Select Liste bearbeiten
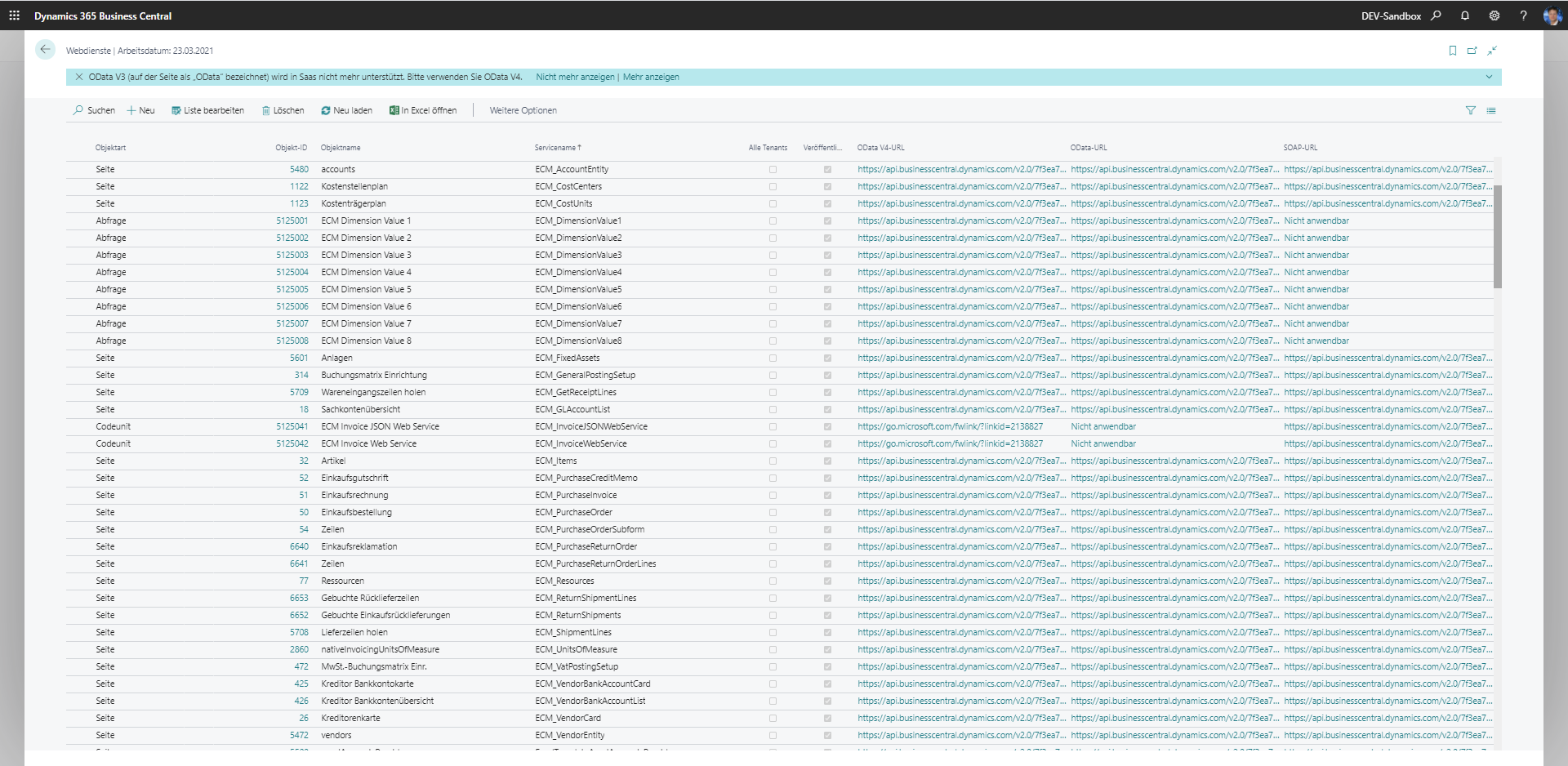The width and height of the screenshot is (1568, 766). pos(207,110)
